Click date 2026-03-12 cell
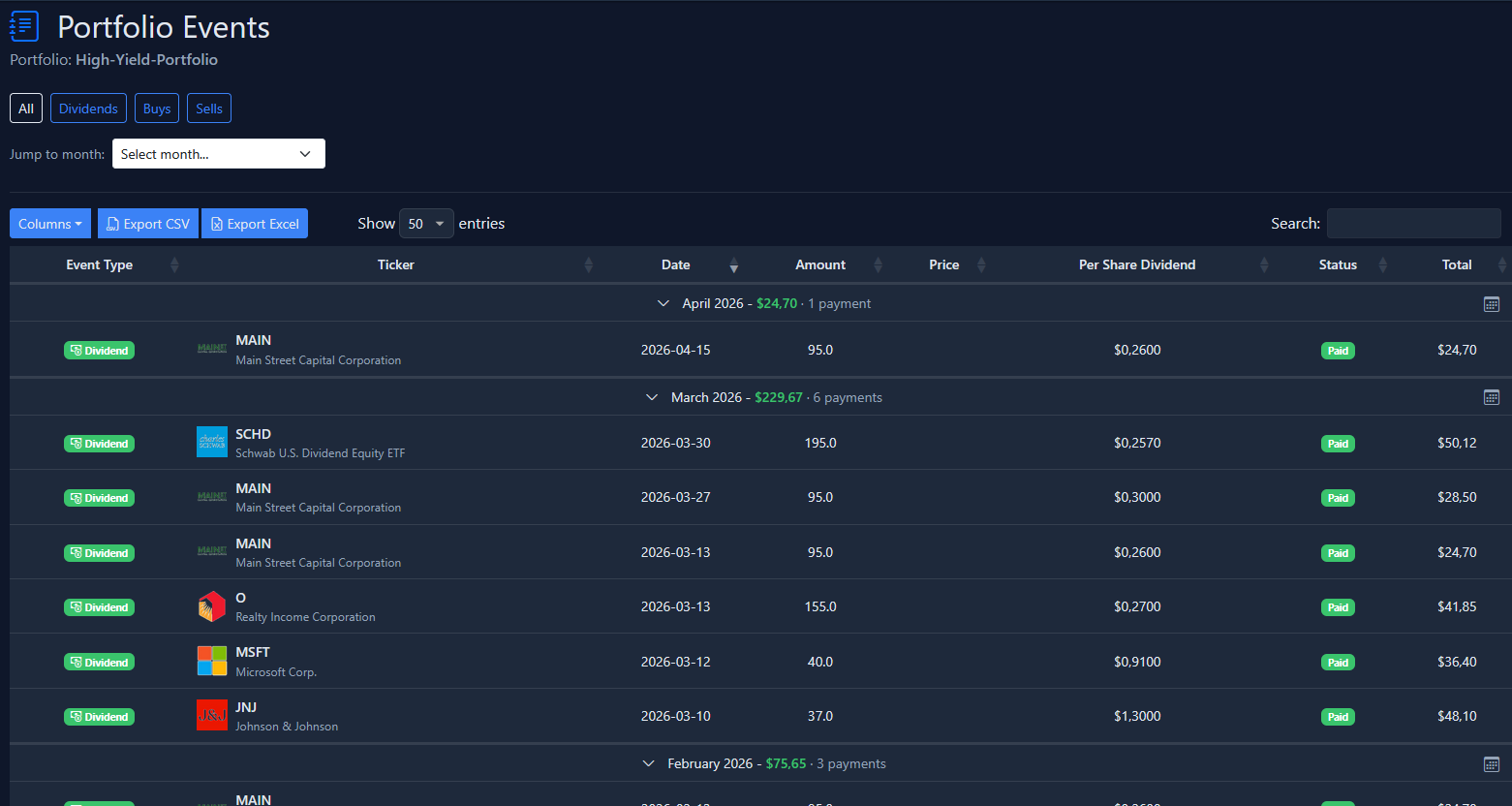This screenshot has height=806, width=1512. point(676,662)
